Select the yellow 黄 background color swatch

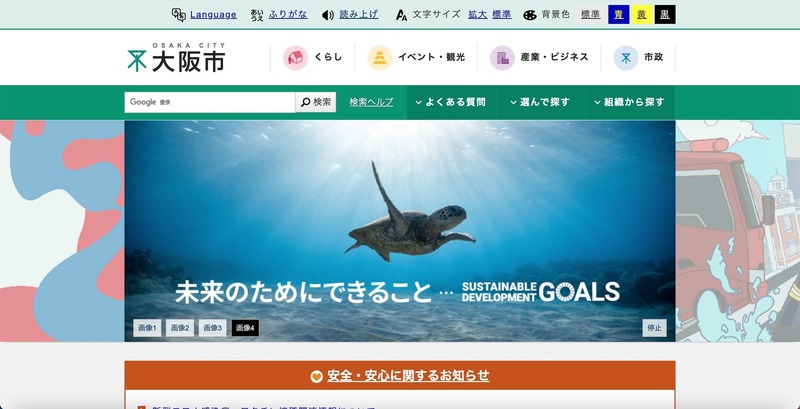[x=641, y=15]
